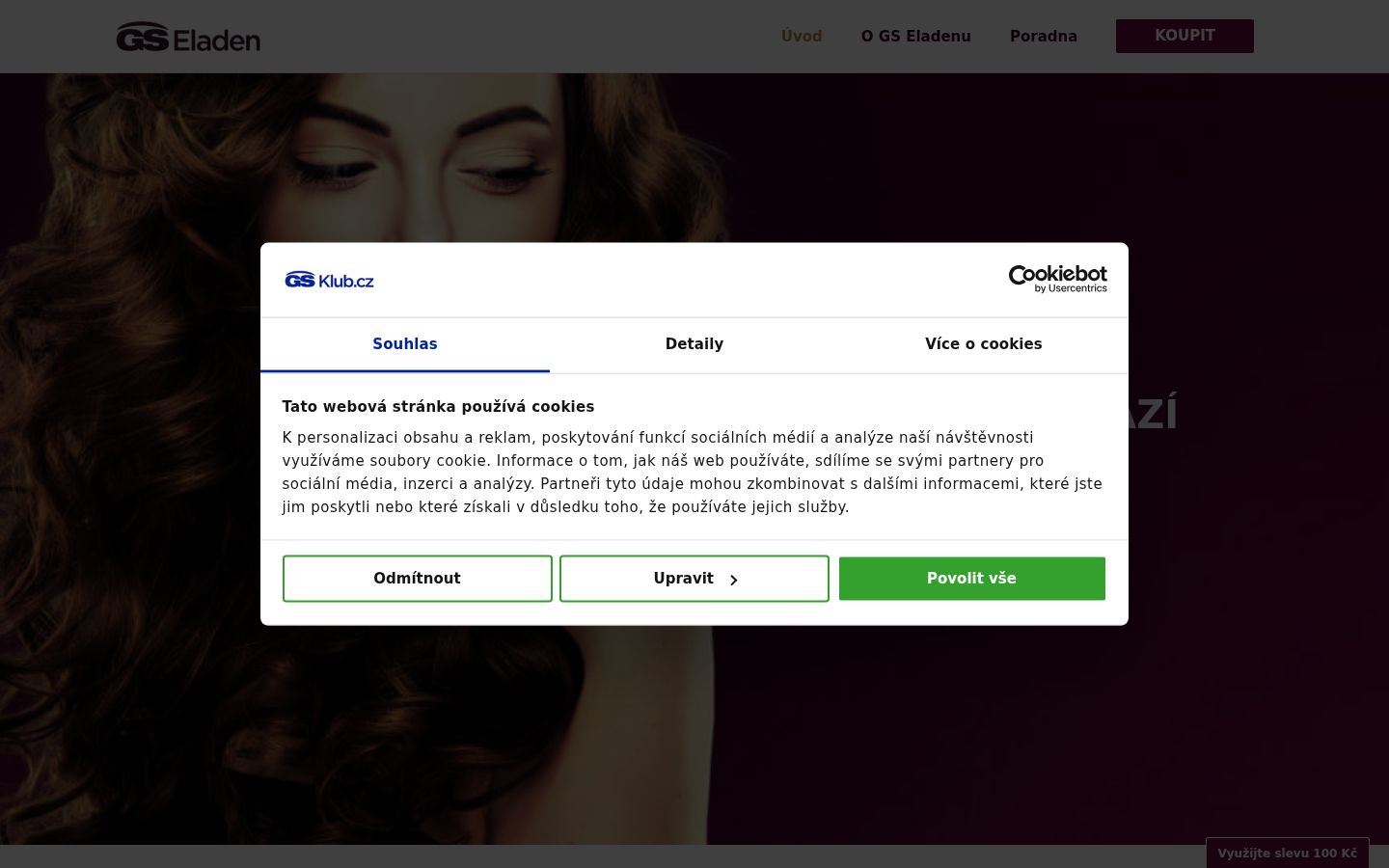Allow all cookies with Povolit vše
Screen dimensions: 1389x868
tap(971, 579)
